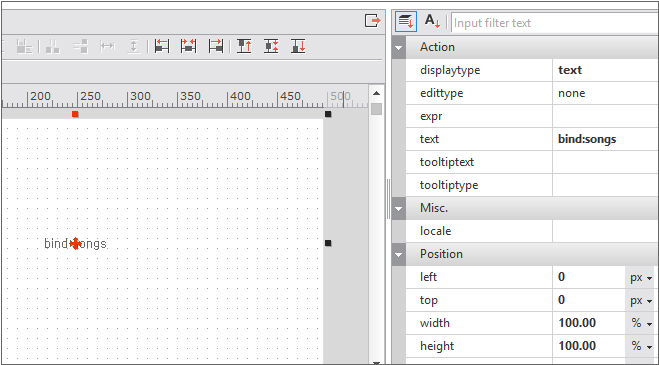Click the export icon above the design toolbar
This screenshot has width=659, height=365.
[x=372, y=21]
